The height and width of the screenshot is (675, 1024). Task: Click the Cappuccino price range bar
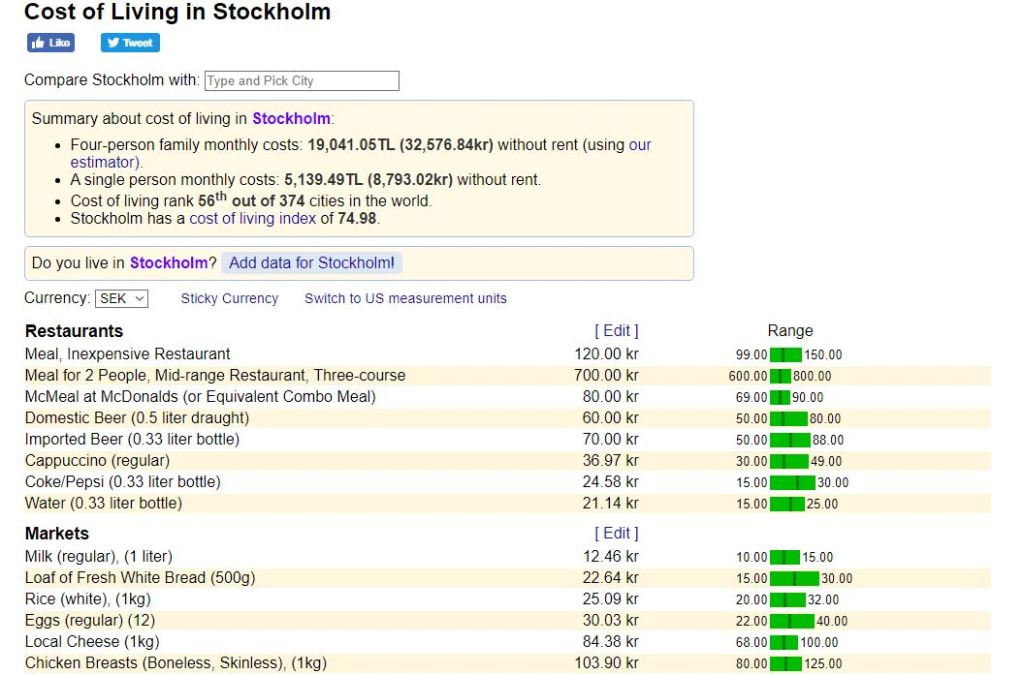coord(789,461)
